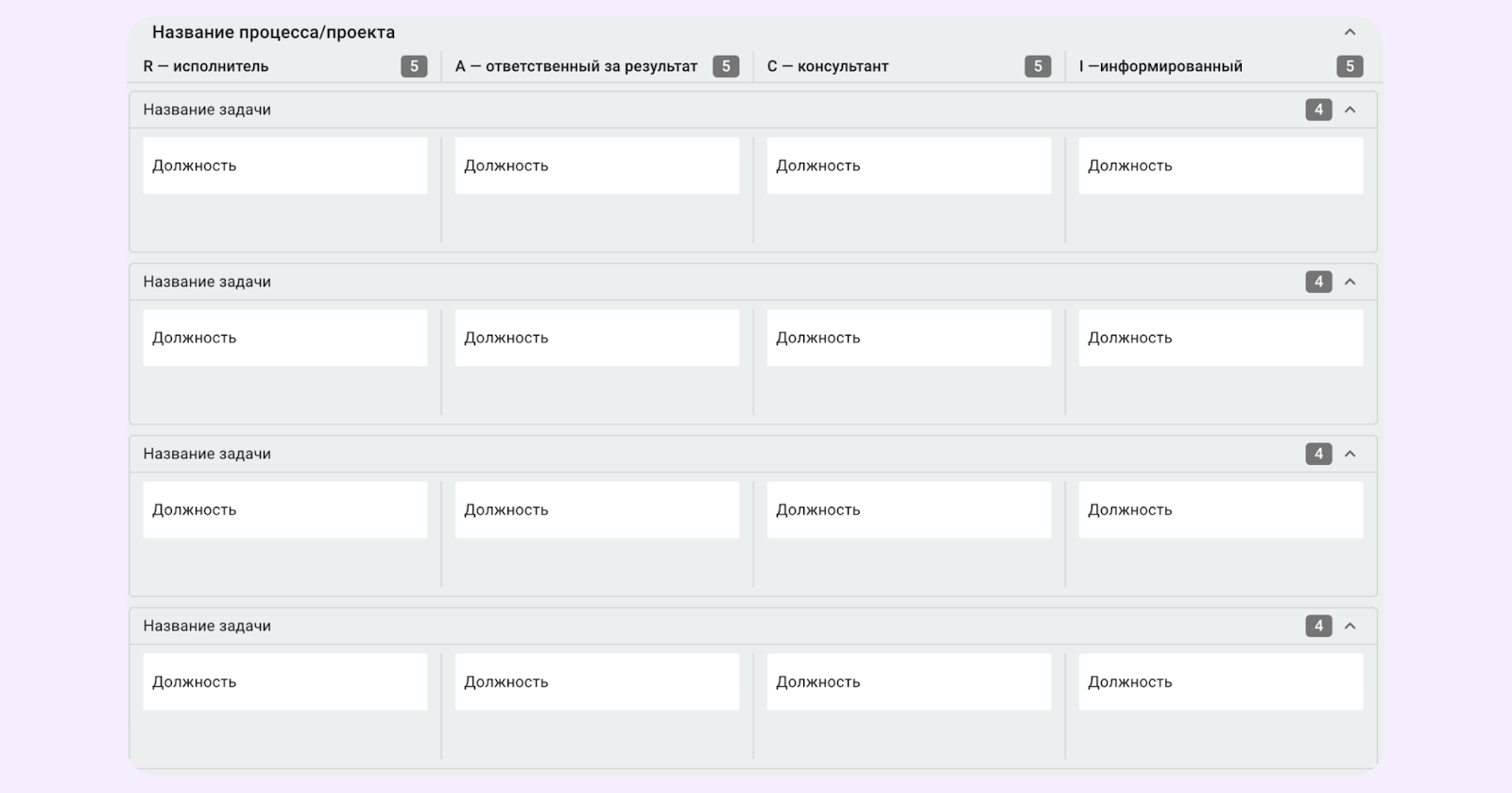Collapse the second task group chevron
The image size is (1512, 793).
[x=1349, y=282]
